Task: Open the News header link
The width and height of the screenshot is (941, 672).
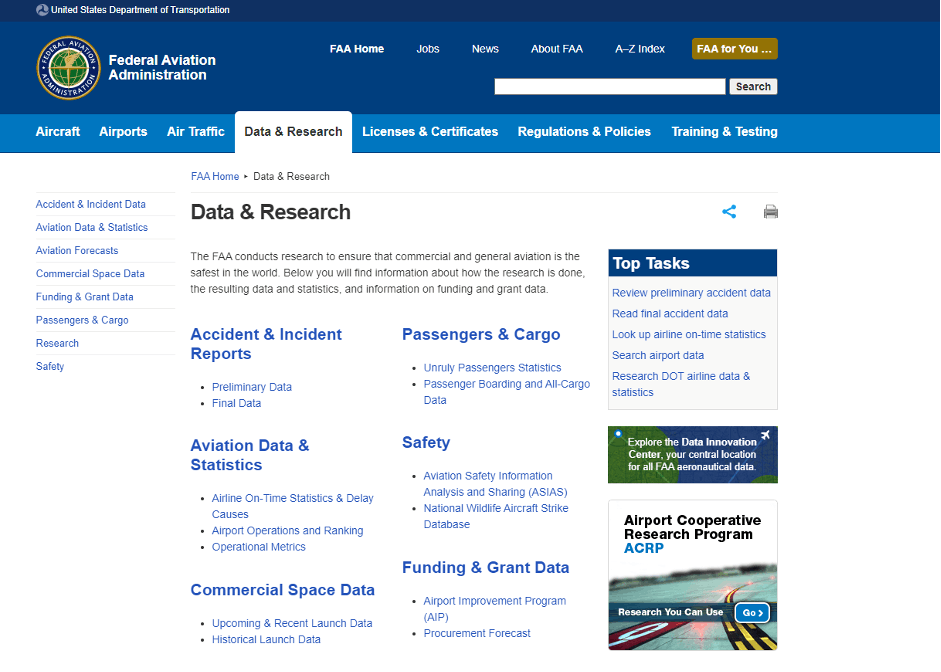Action: coord(486,49)
